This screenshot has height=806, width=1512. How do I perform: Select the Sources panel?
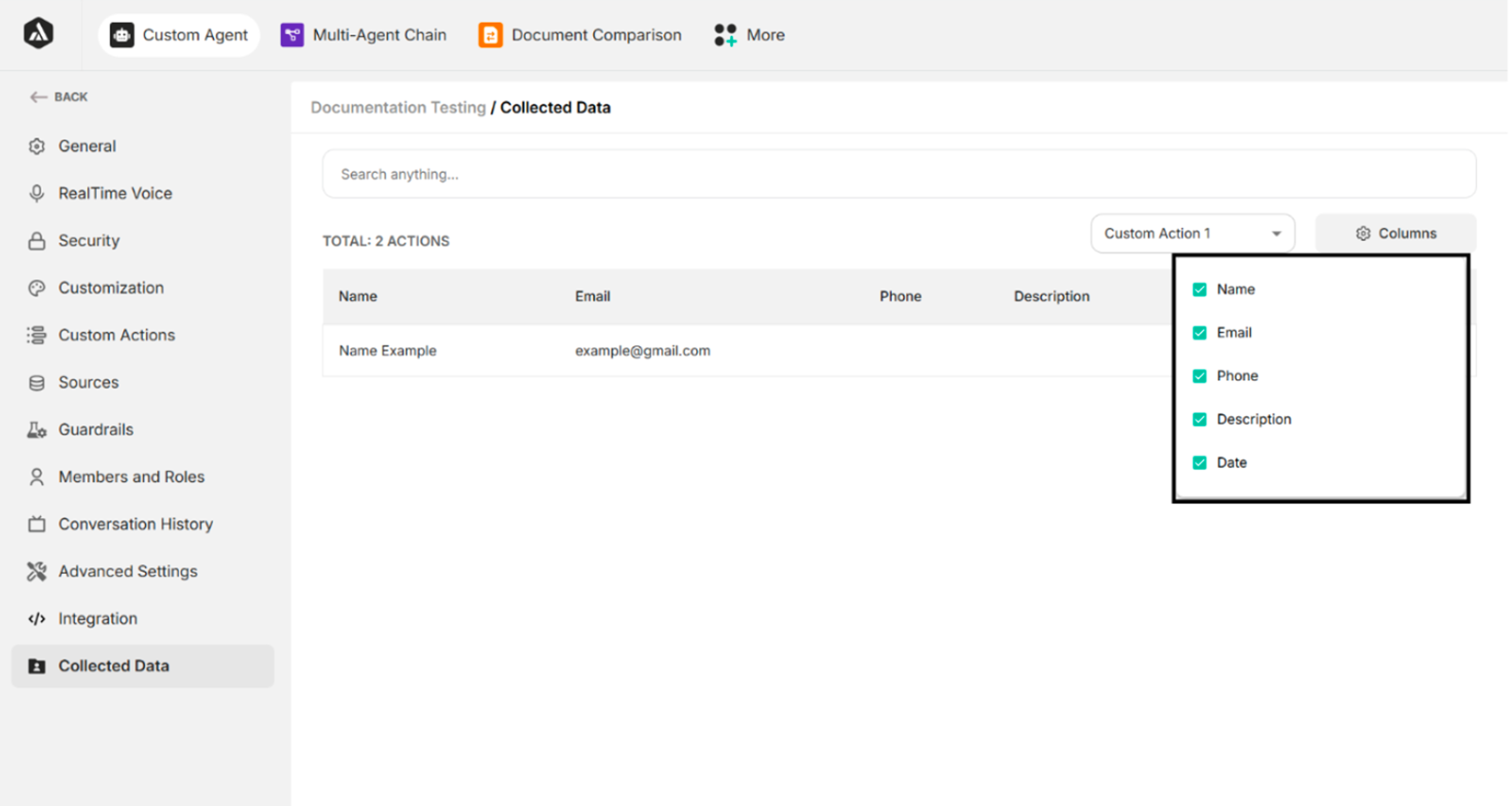pos(88,382)
